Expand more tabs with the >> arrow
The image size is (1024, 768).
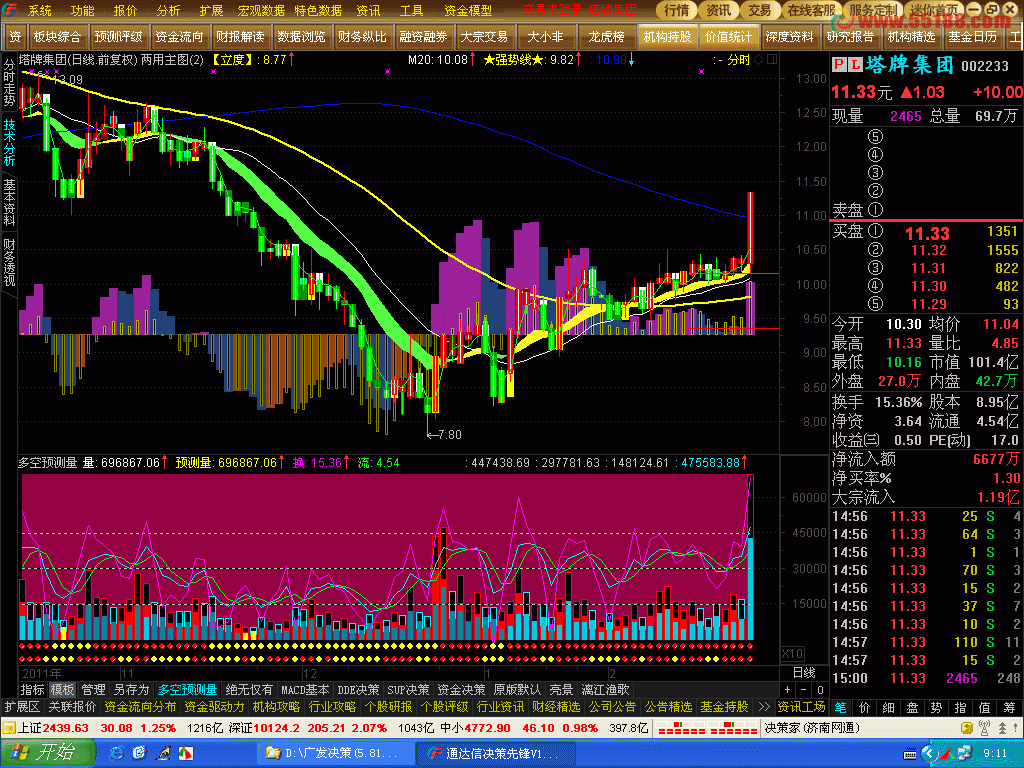click(763, 707)
